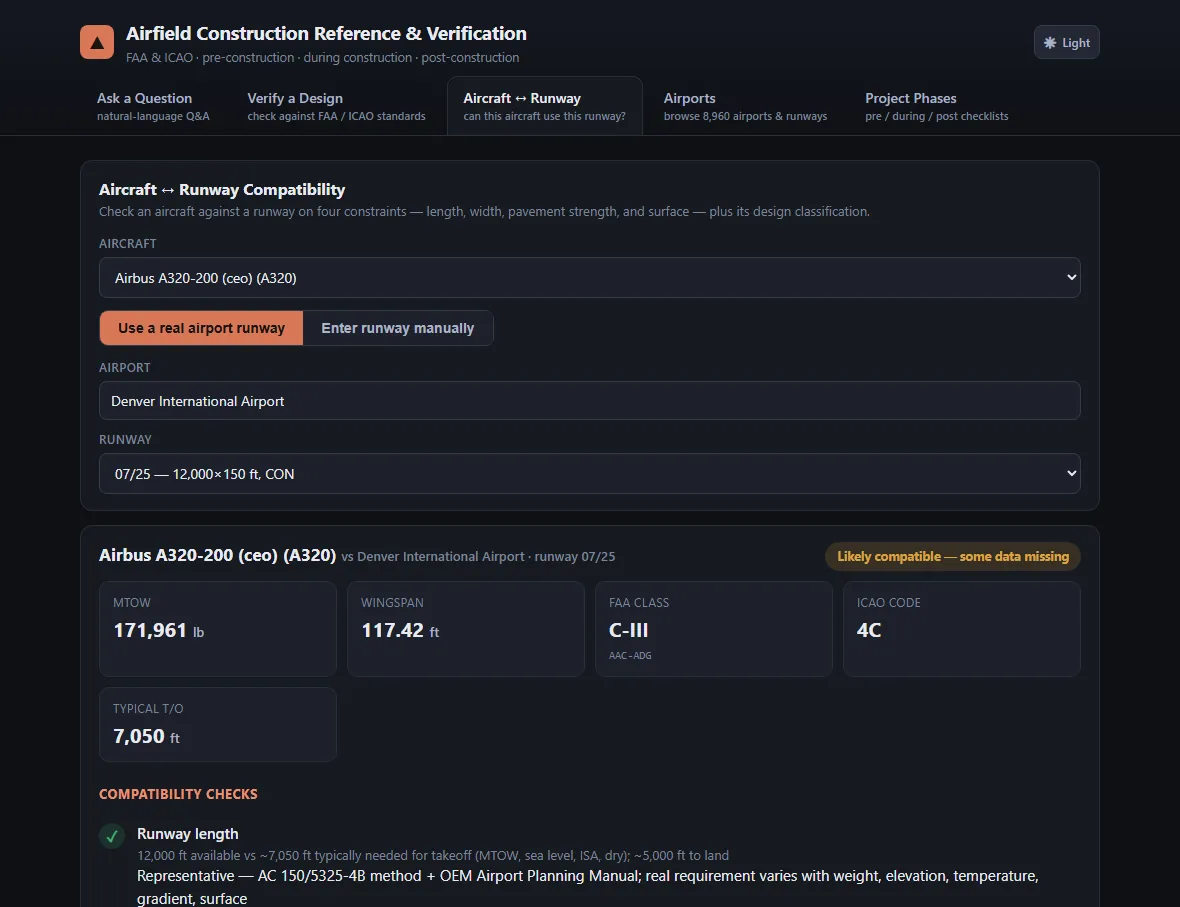Click the 'Compatibility Checks' heading

click(178, 794)
